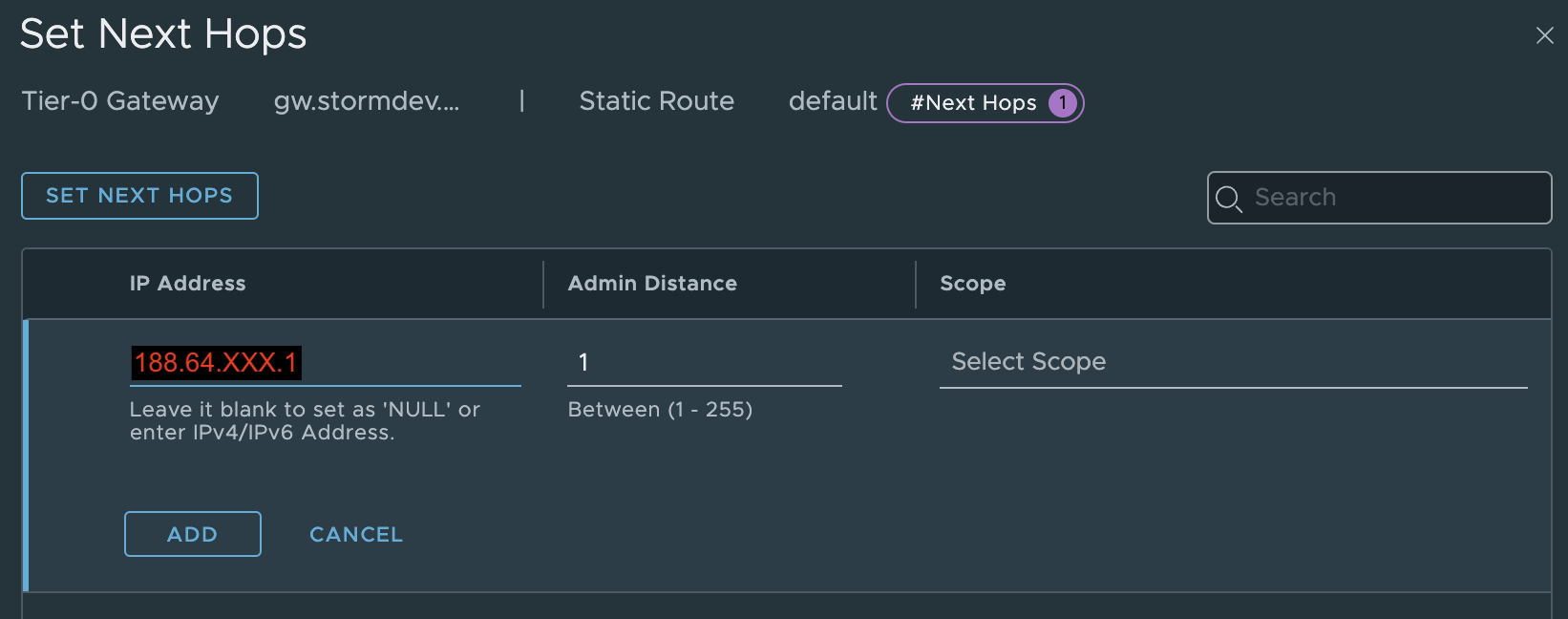
Task: Click the IP Address column header
Action: [x=188, y=284]
